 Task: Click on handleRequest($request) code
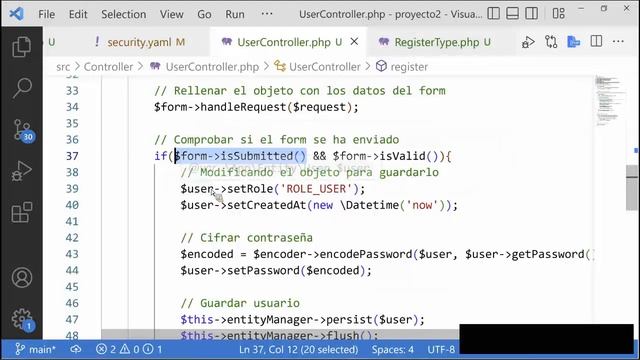279,107
